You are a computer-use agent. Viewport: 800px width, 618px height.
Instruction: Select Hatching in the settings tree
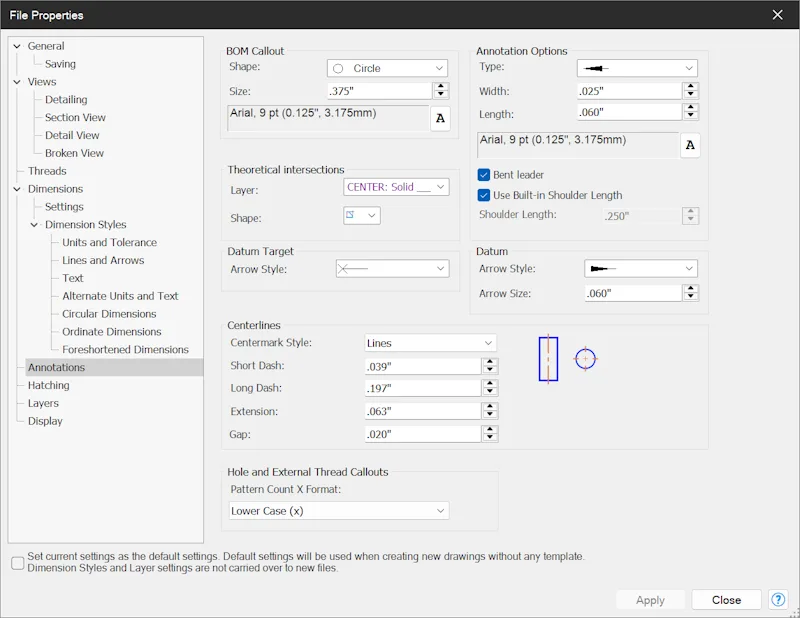pos(48,385)
